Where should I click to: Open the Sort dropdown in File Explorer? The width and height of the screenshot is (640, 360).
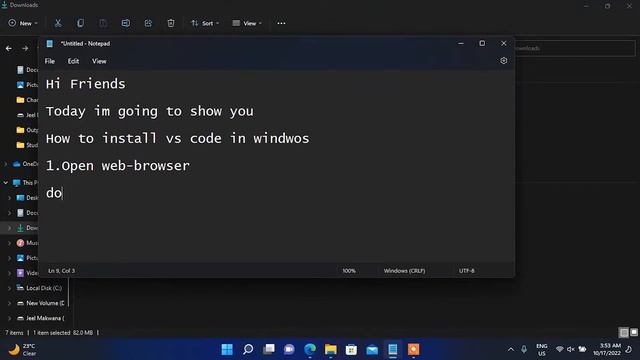pyautogui.click(x=205, y=23)
